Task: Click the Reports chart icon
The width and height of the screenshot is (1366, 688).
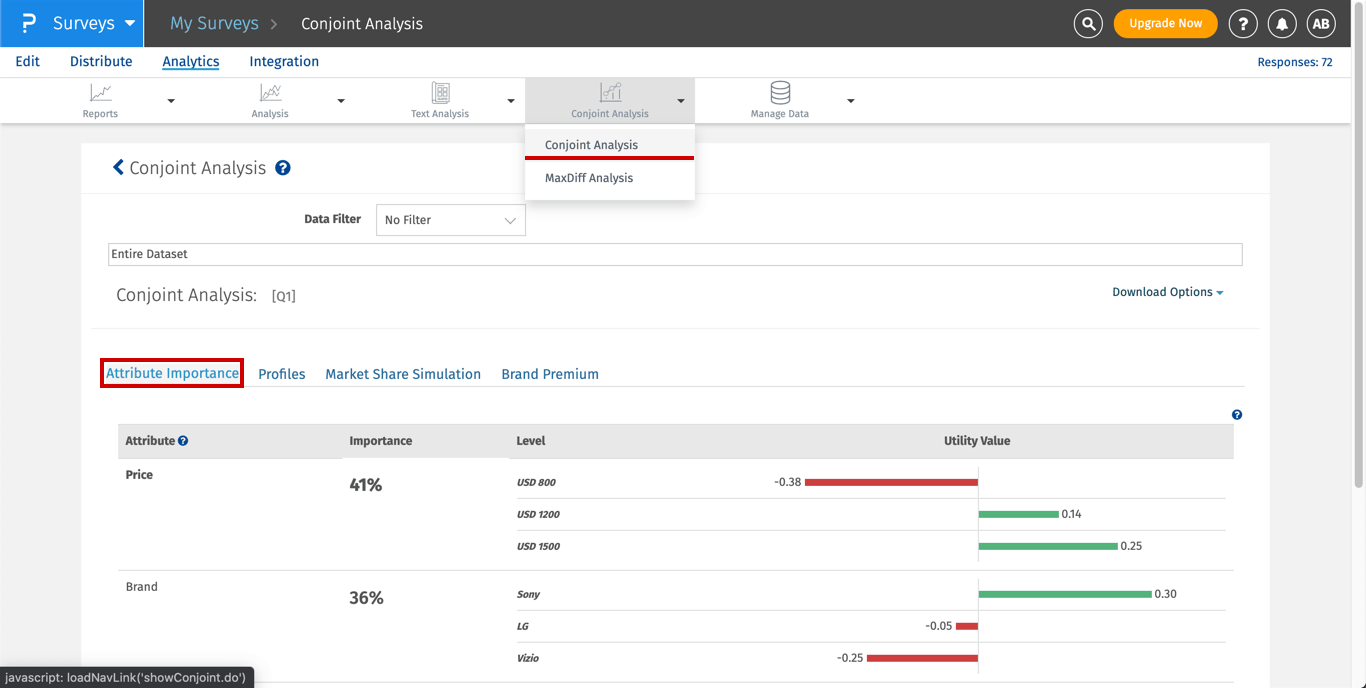Action: [x=100, y=94]
